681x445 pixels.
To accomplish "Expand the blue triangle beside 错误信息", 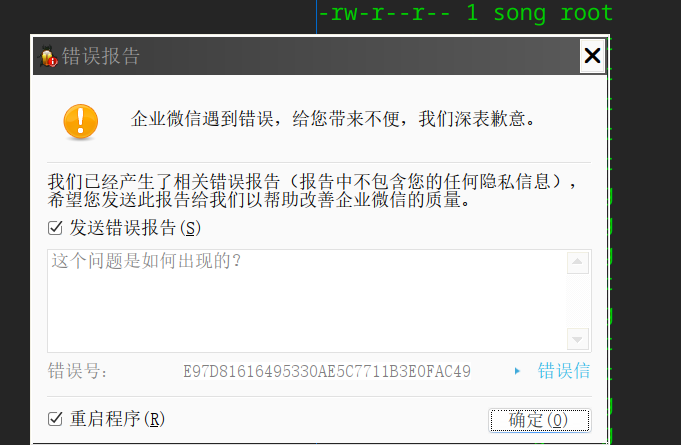I will (517, 371).
